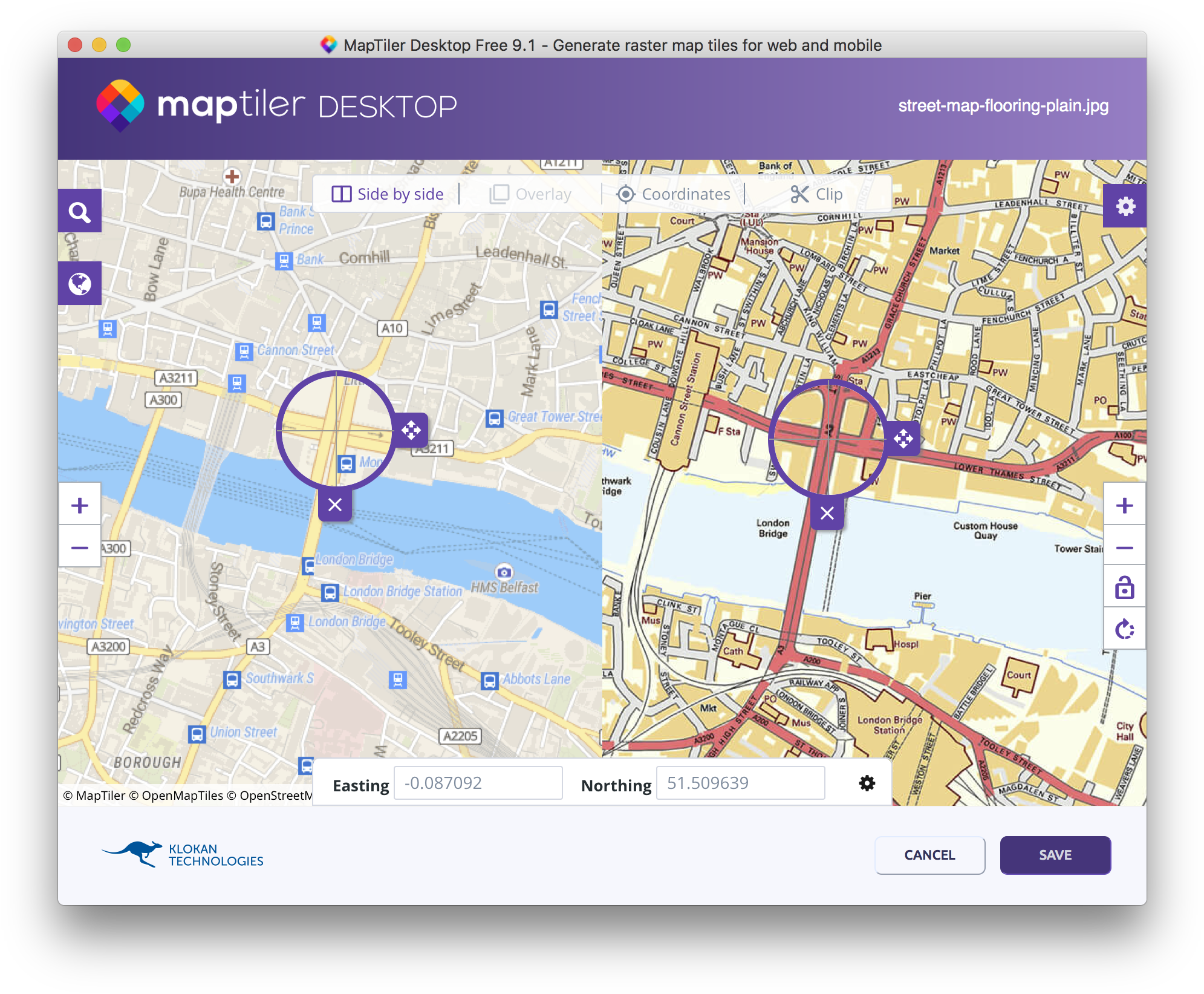This screenshot has width=1204, height=994.
Task: Zoom out on the right image map
Action: 1124,548
